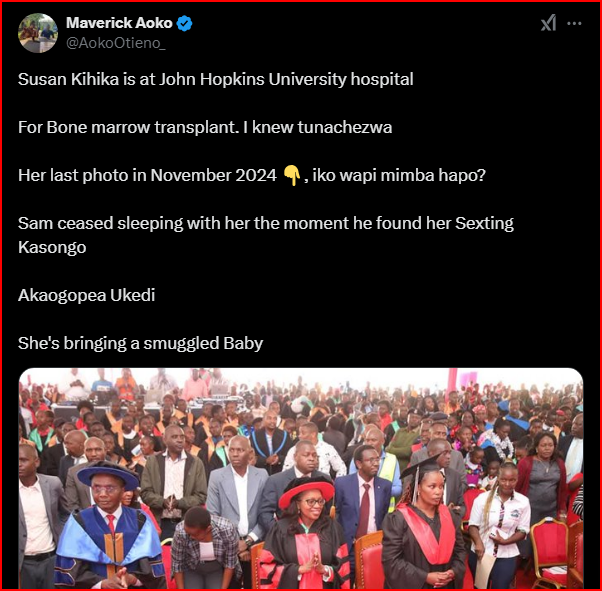Screen dimensions: 602x591
Task: Click the 'She's bringing a smuggled Baby' line
Action: click(140, 343)
